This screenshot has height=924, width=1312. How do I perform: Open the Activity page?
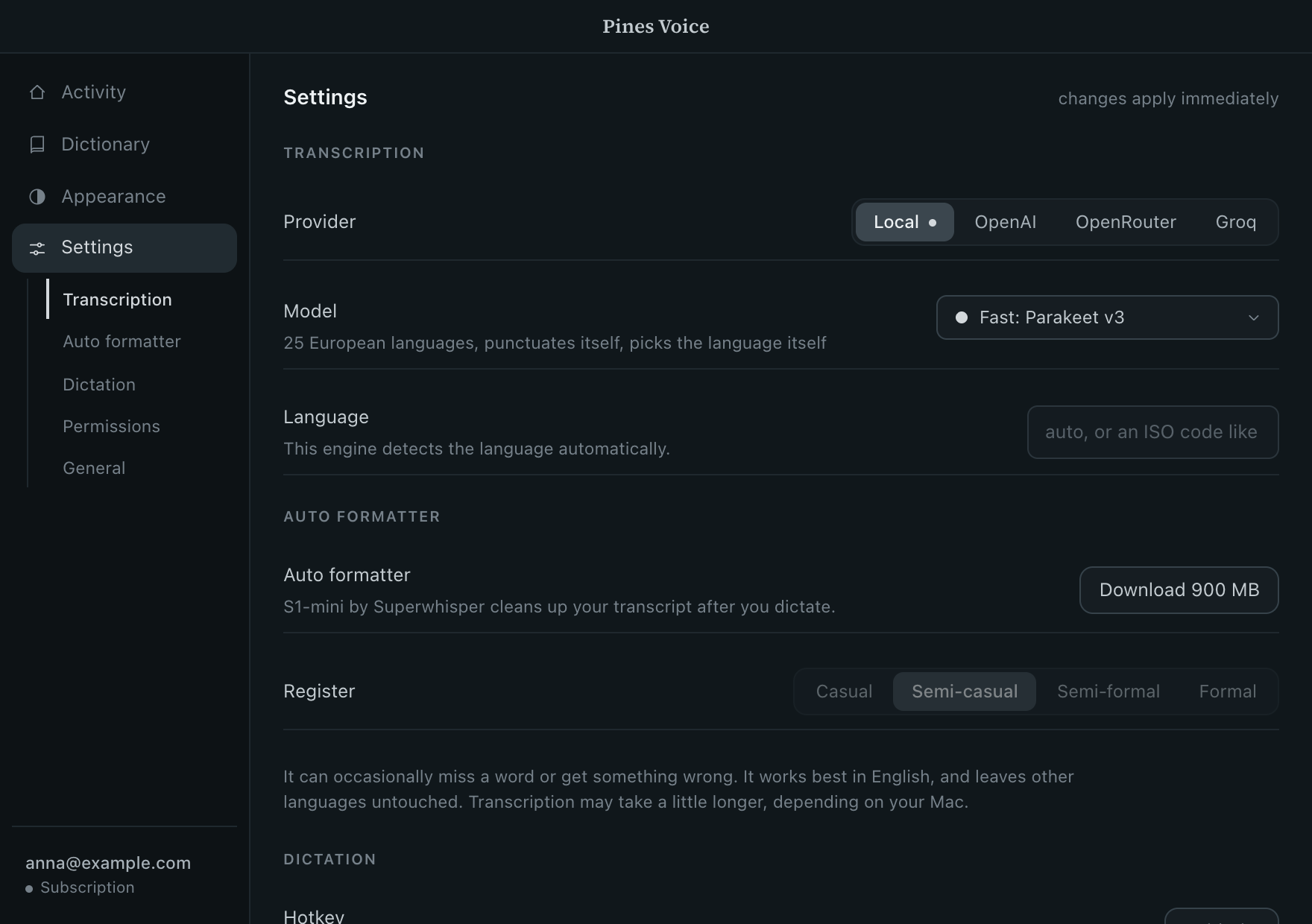124,92
